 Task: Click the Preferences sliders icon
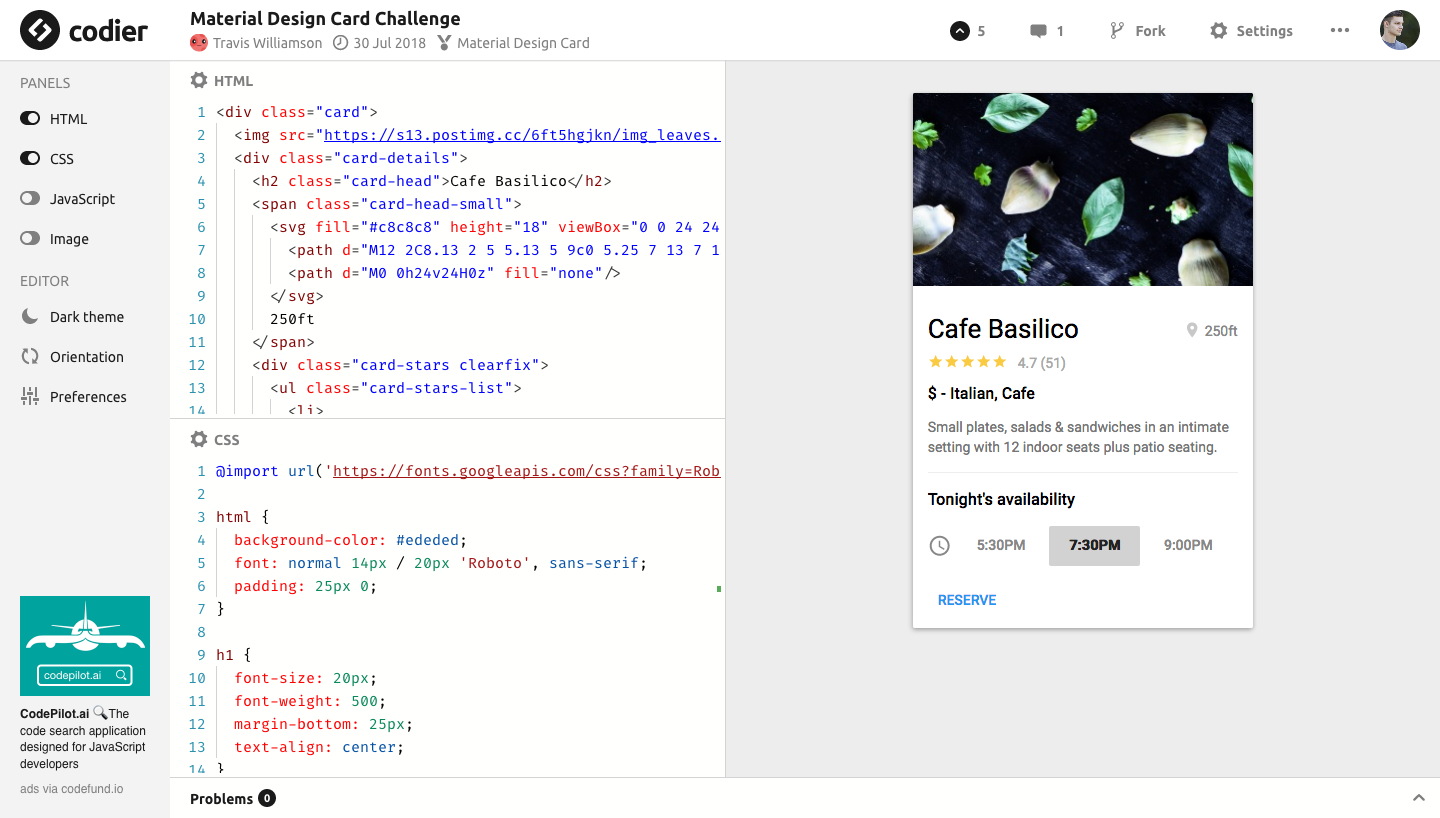pos(30,397)
